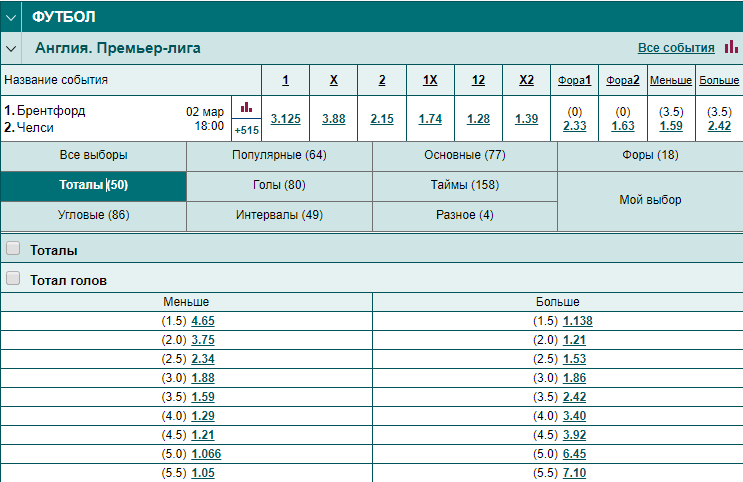This screenshot has height=482, width=743.
Task: Bet on draw at 3.88
Action: [334, 119]
